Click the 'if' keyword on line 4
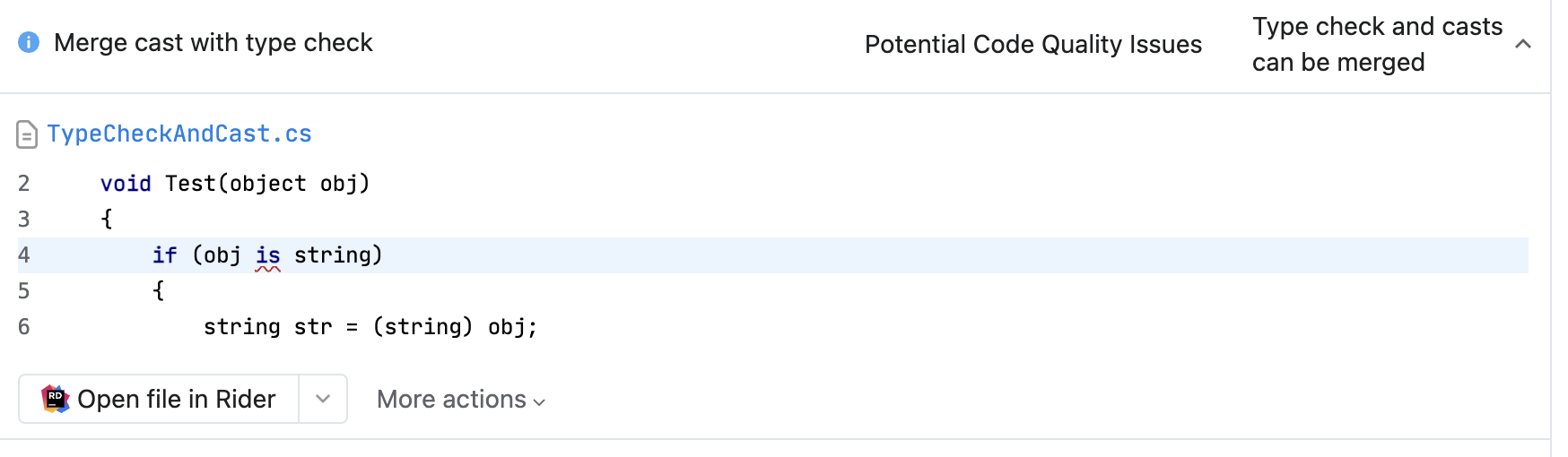The image size is (1568, 457). coord(165,255)
